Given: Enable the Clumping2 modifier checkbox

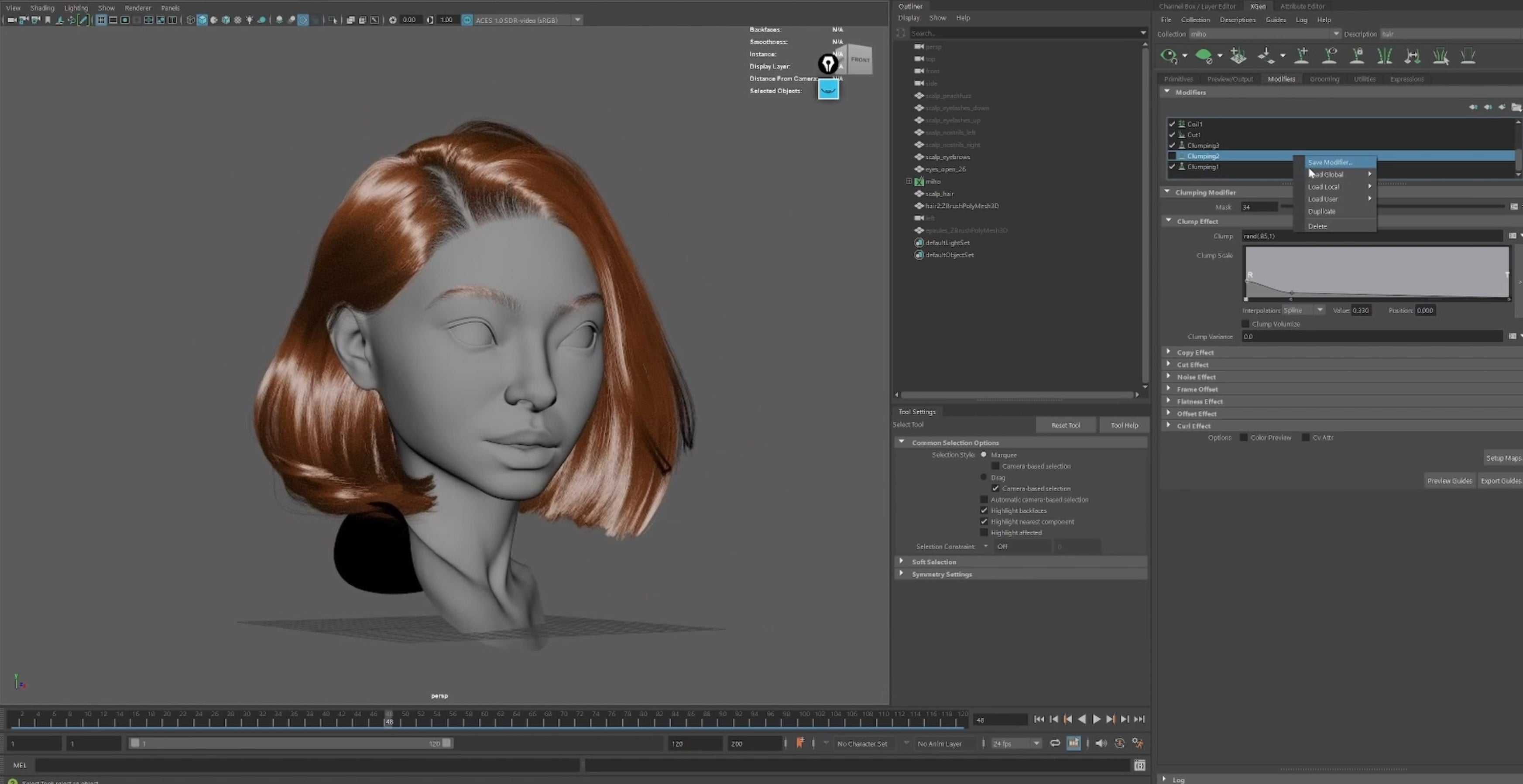Looking at the screenshot, I should [1172, 156].
